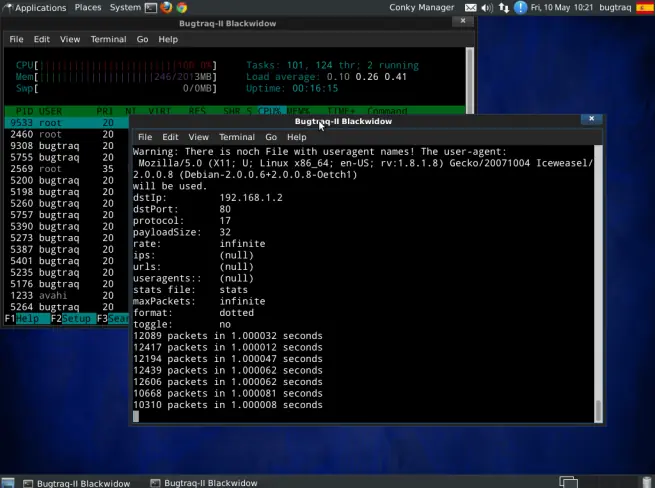The height and width of the screenshot is (488, 655).
Task: Open View menu in the back htop window
Action: 70,39
